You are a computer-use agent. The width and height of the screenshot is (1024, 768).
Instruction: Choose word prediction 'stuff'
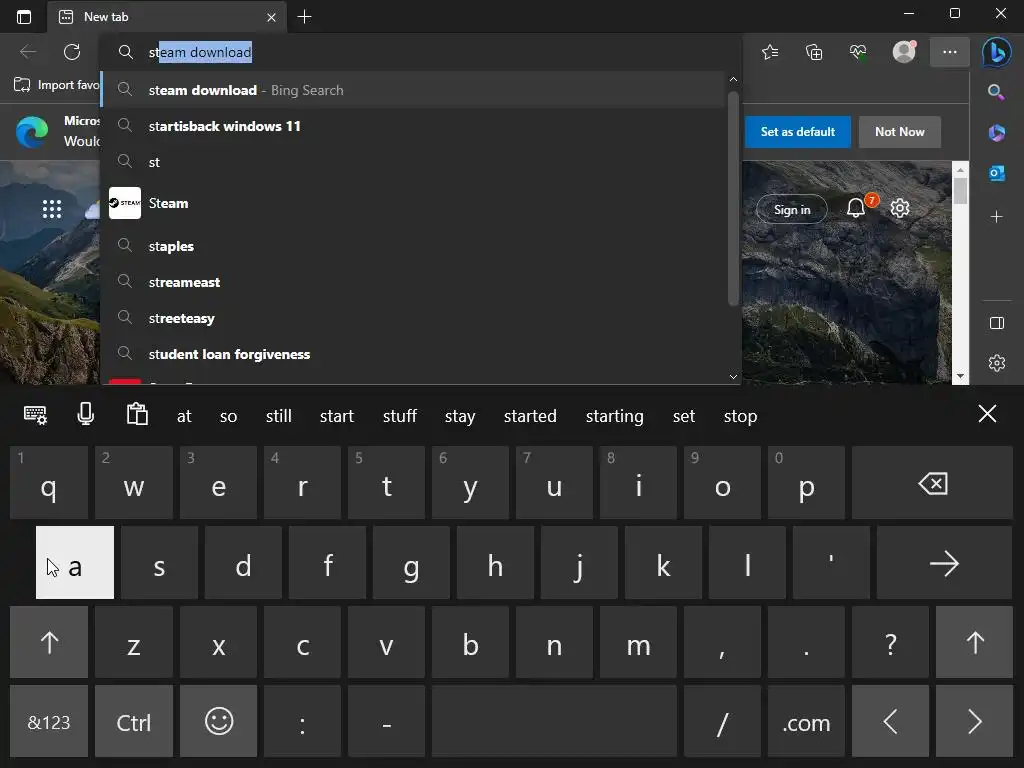point(399,416)
